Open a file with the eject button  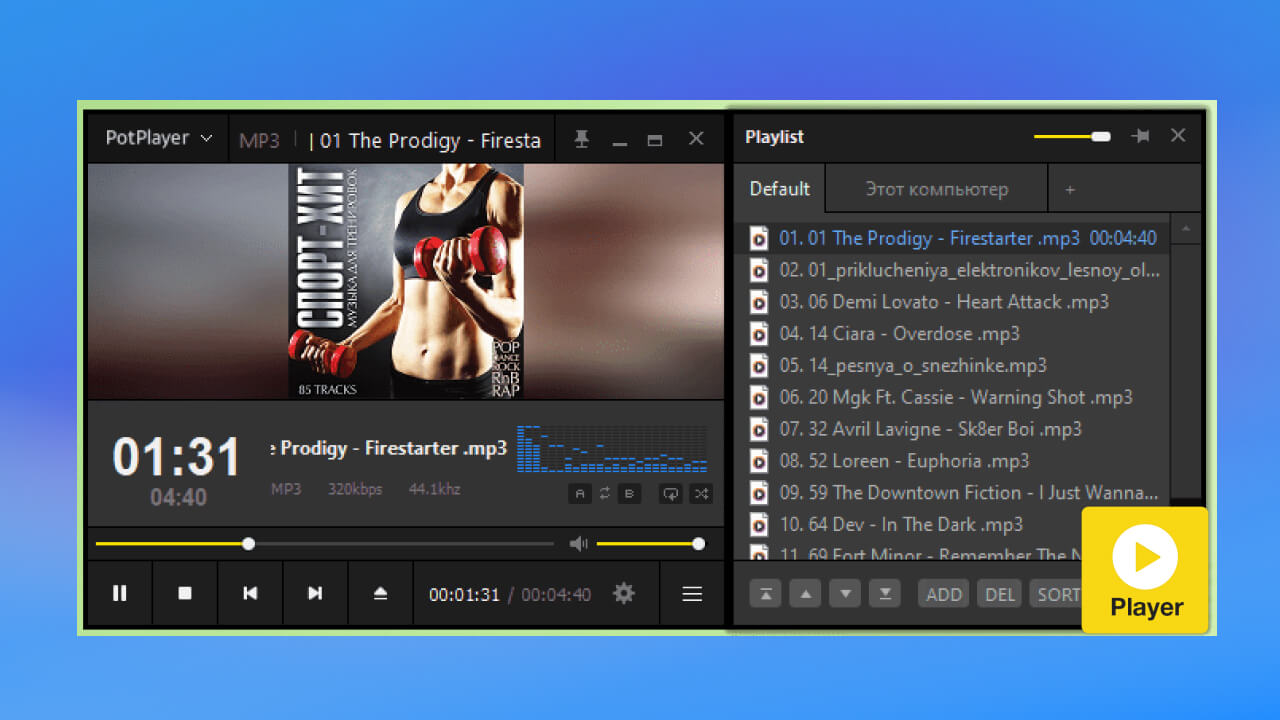tap(380, 593)
